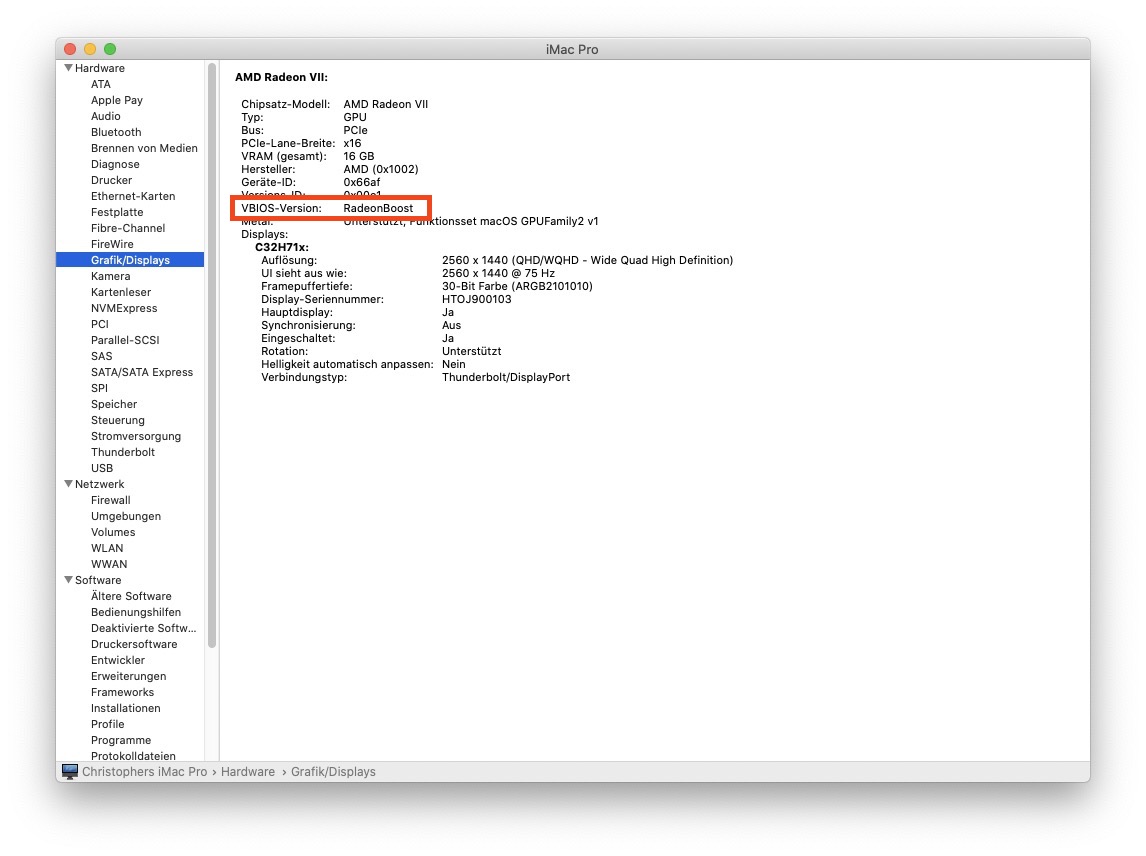Select display serial HTOJ900103
This screenshot has height=856, width=1146.
(477, 299)
